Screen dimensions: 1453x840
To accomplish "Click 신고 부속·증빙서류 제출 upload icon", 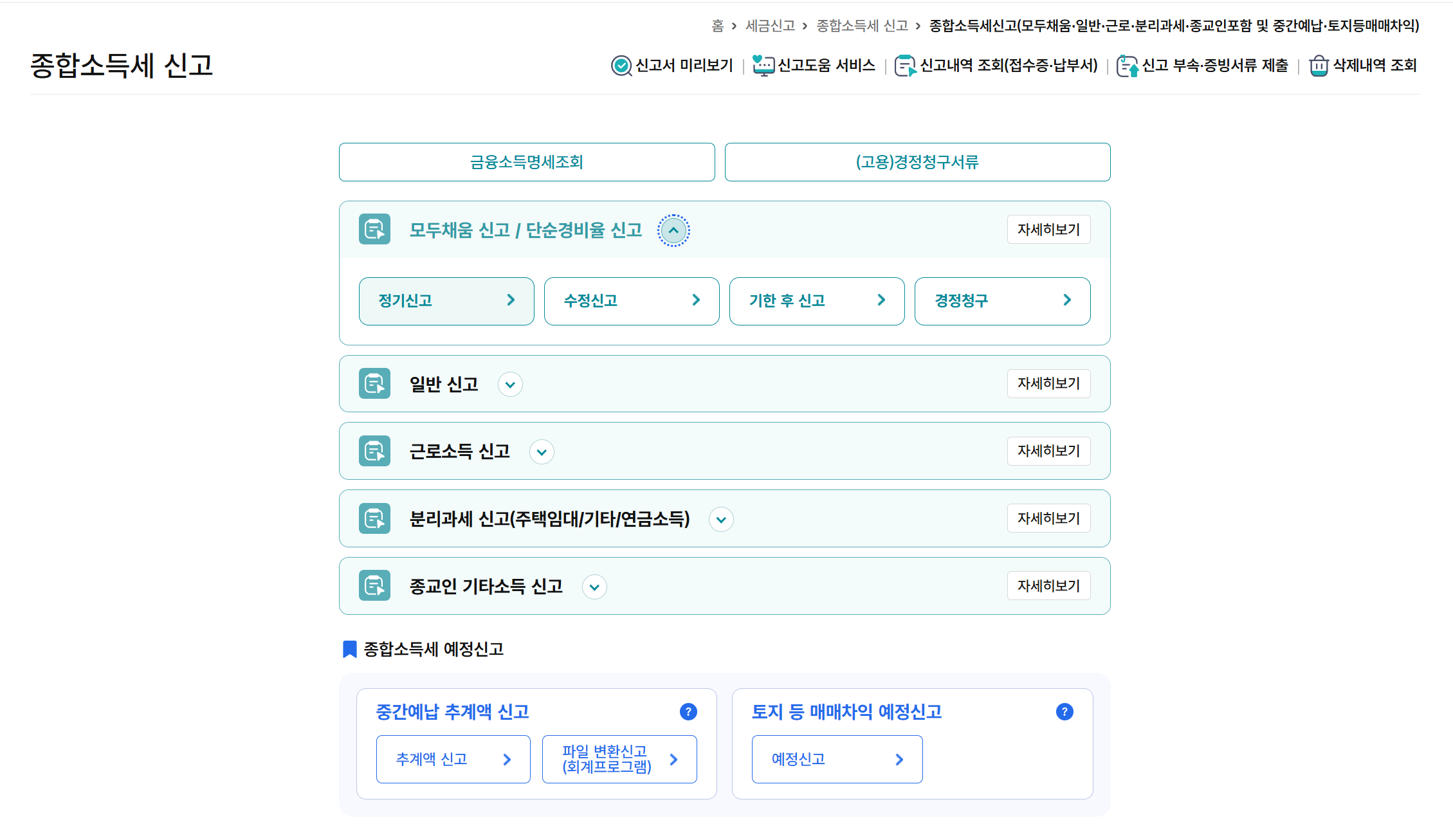I will (1127, 66).
